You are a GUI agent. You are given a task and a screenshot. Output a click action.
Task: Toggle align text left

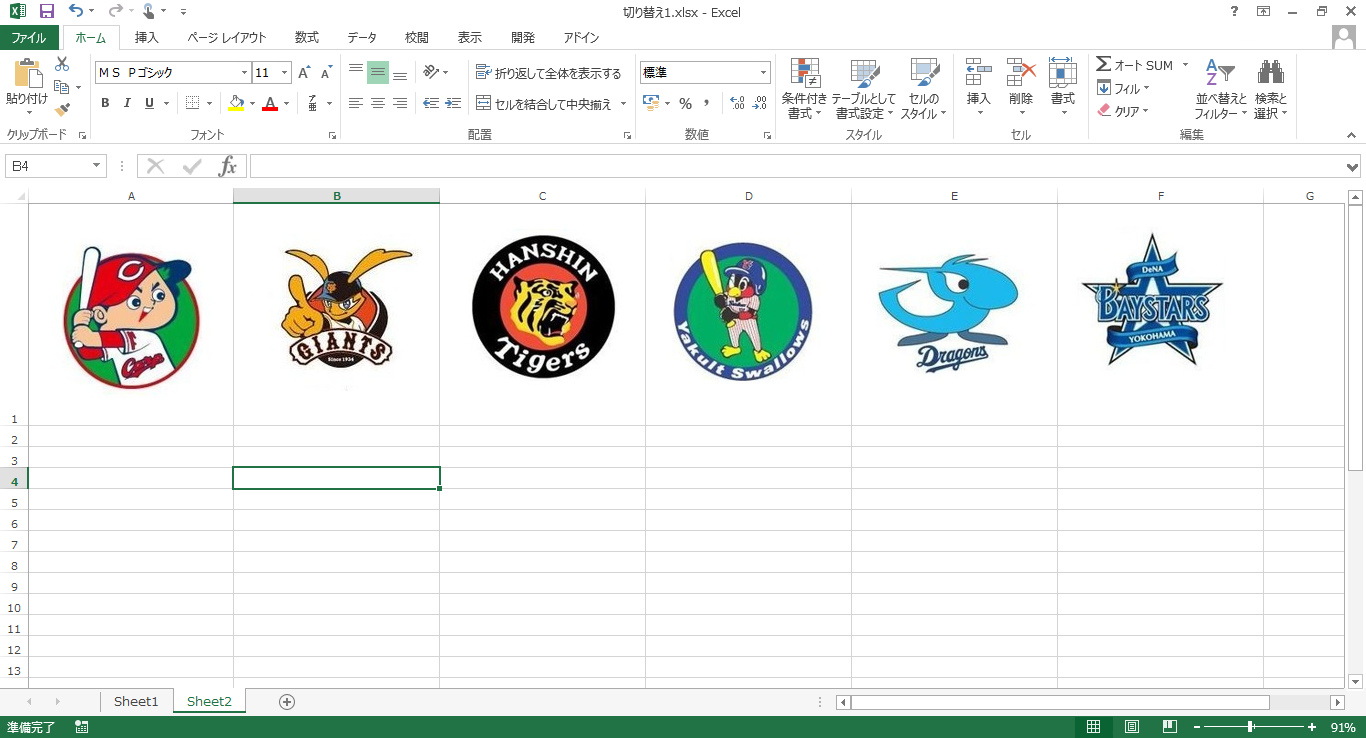tap(356, 103)
